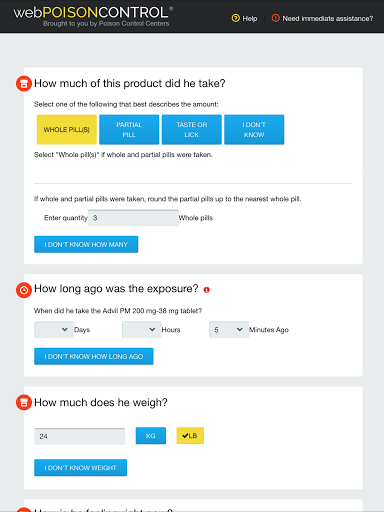Click the I Don't Know Weight button
Screen dimensions: 384x512
[80, 468]
